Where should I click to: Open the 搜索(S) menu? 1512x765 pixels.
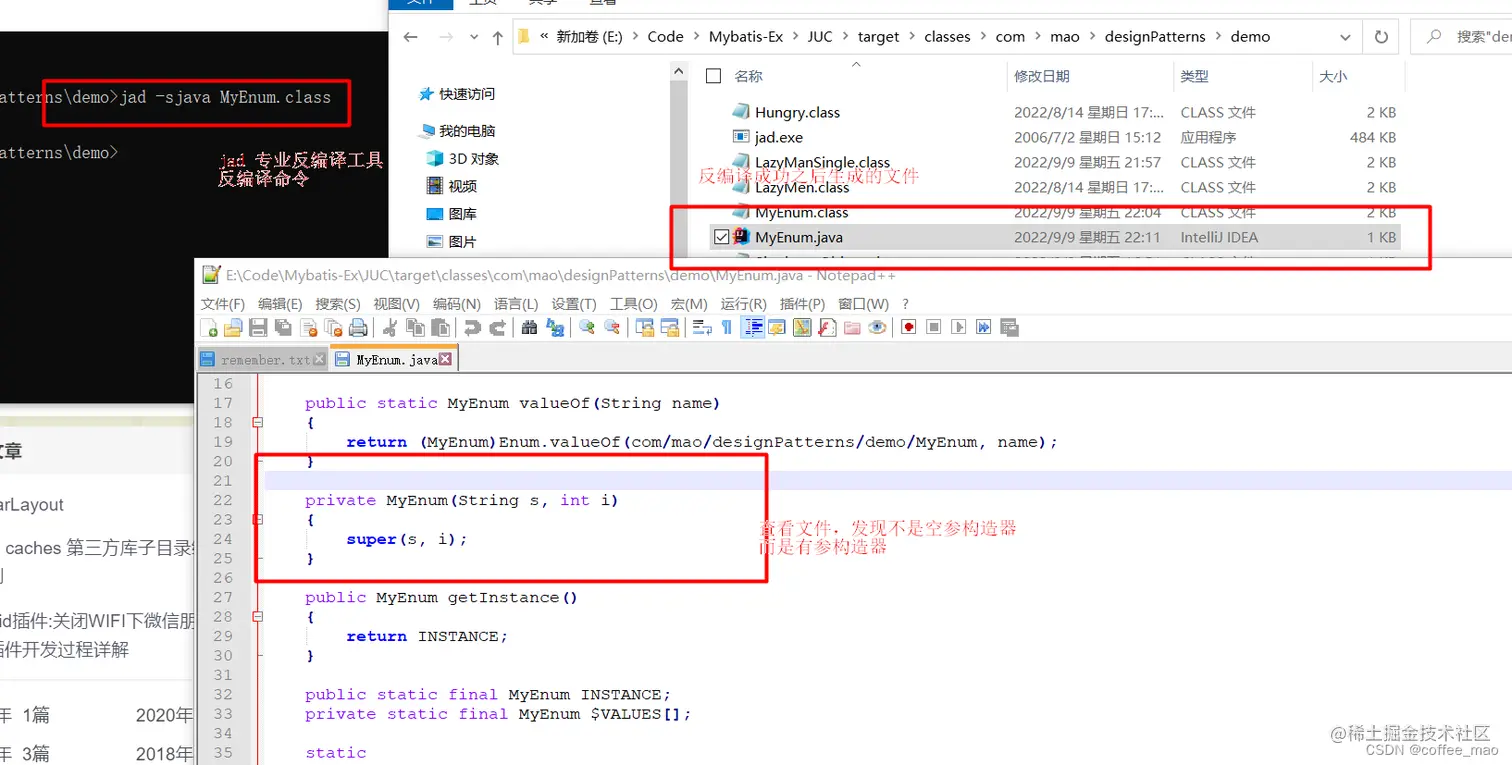coord(337,304)
